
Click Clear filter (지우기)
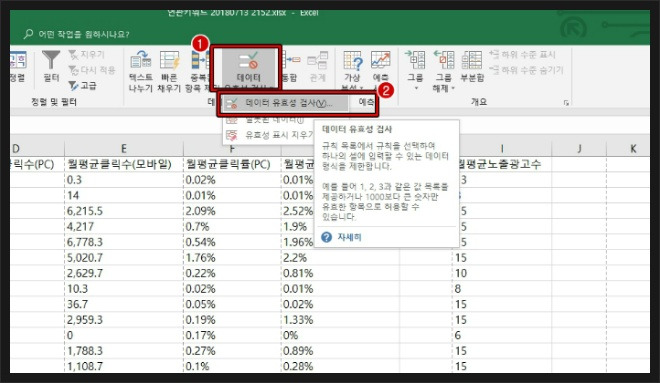[87, 55]
